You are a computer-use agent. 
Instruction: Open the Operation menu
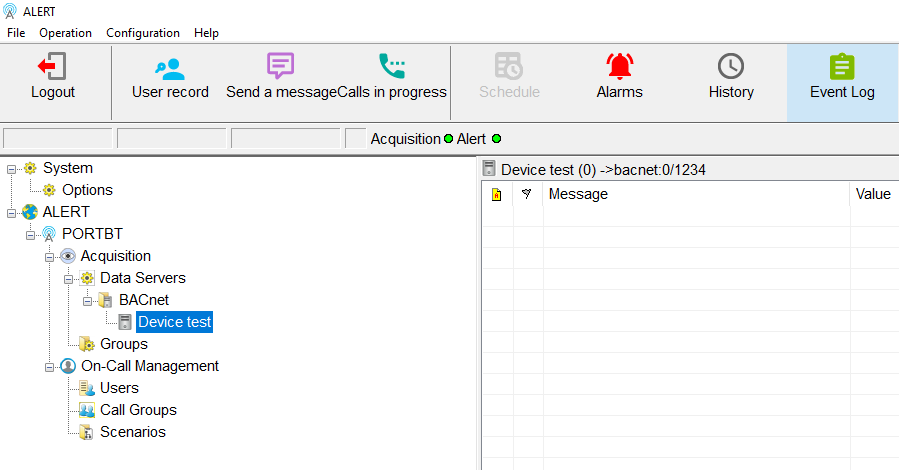pyautogui.click(x=65, y=33)
